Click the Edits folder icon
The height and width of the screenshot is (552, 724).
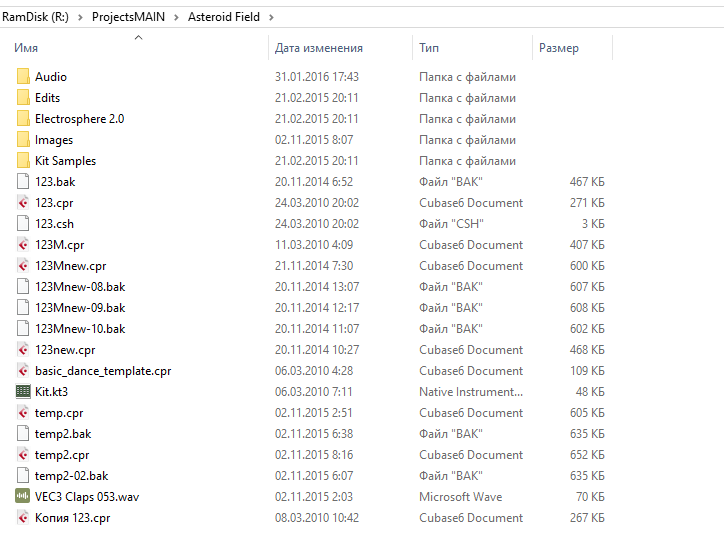click(x=23, y=97)
